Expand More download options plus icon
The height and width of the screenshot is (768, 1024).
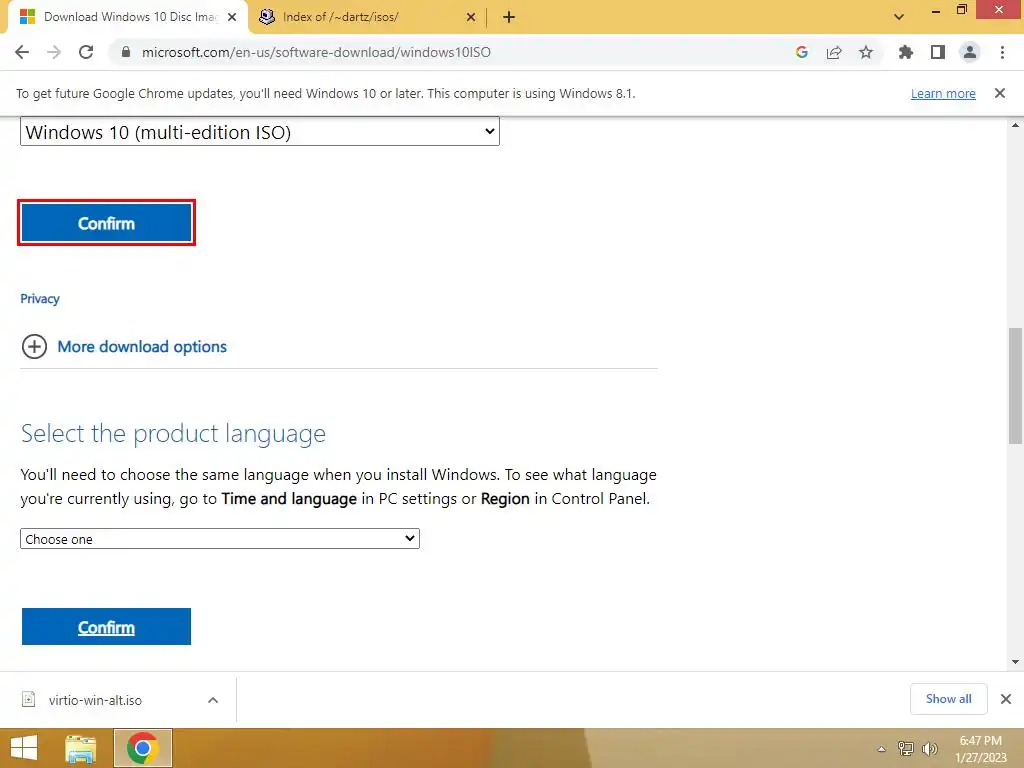35,346
